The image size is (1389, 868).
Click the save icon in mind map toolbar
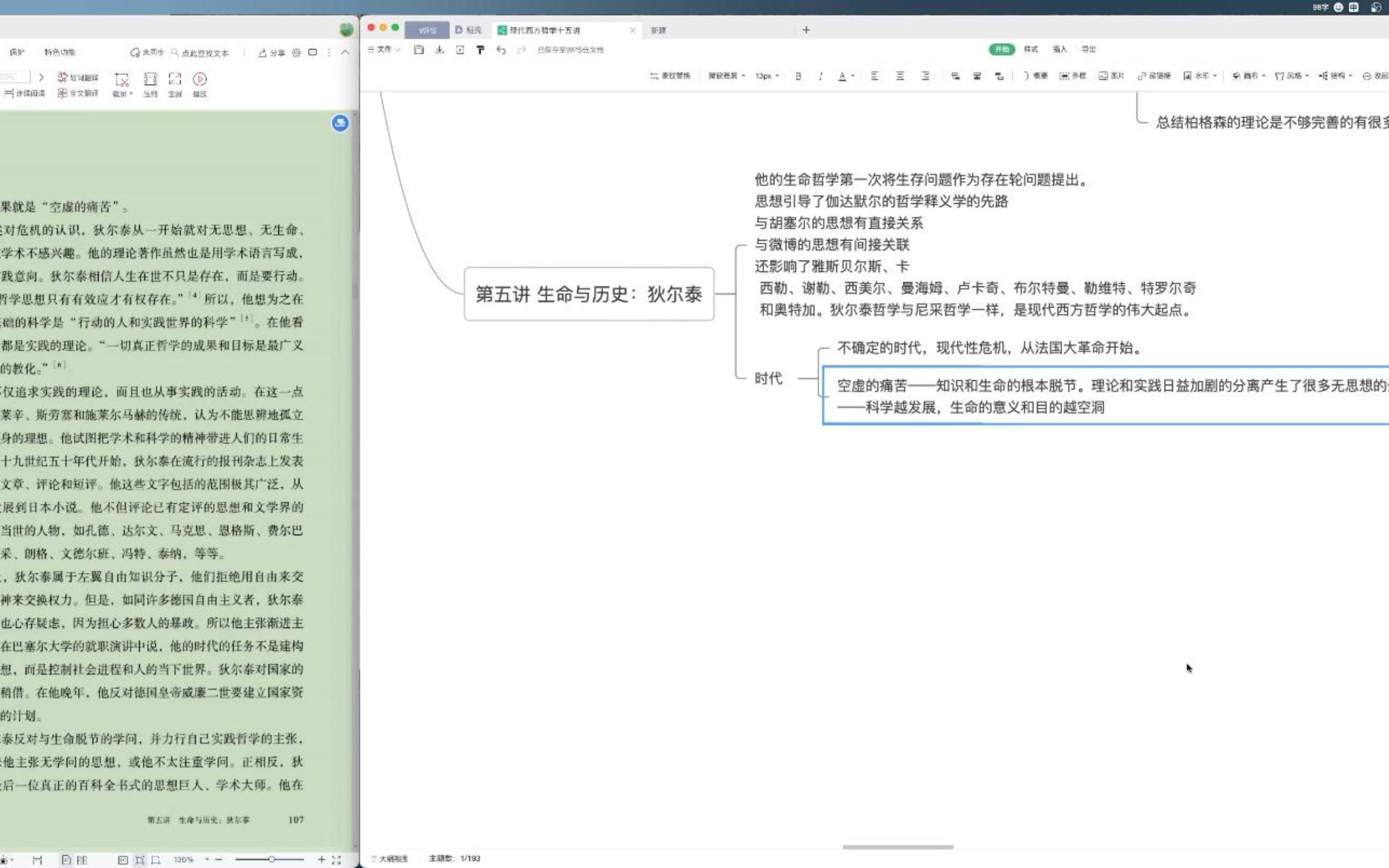point(418,50)
